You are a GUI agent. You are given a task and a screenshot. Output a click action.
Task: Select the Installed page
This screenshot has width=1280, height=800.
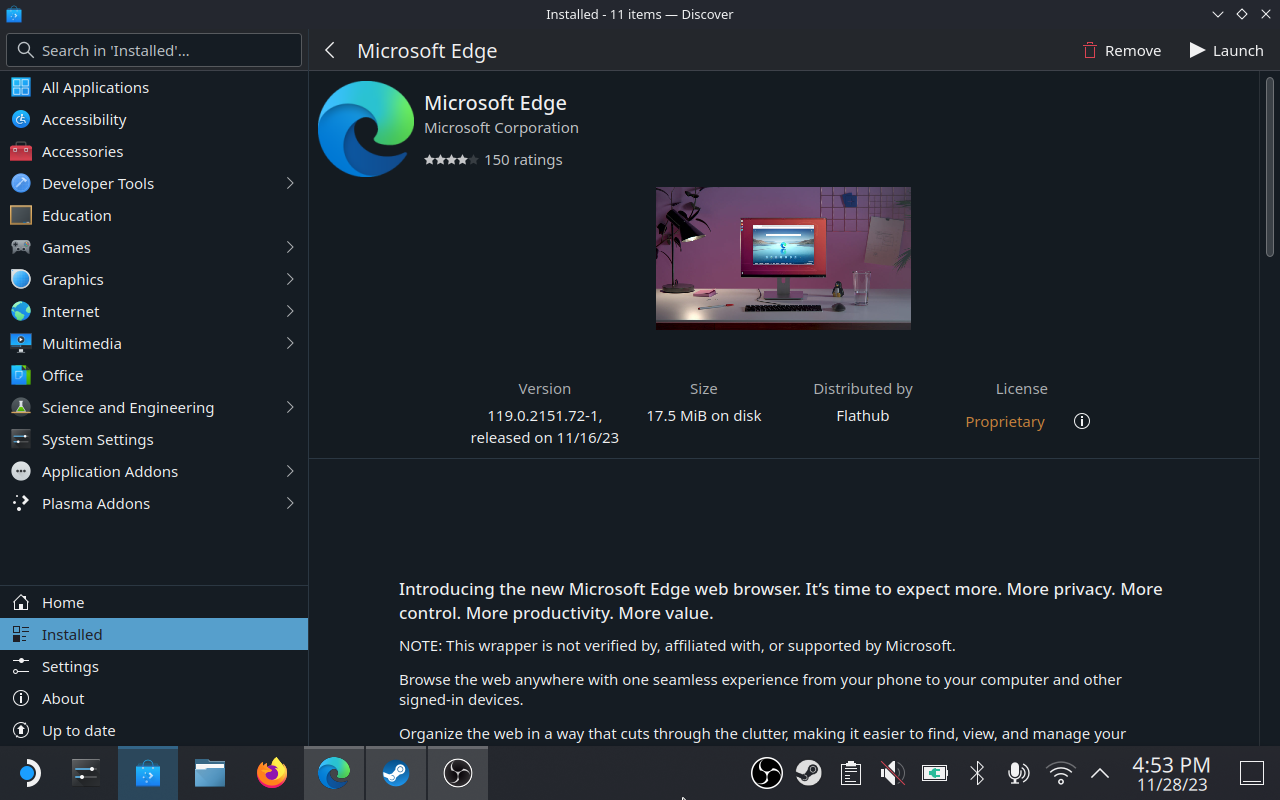pos(154,634)
